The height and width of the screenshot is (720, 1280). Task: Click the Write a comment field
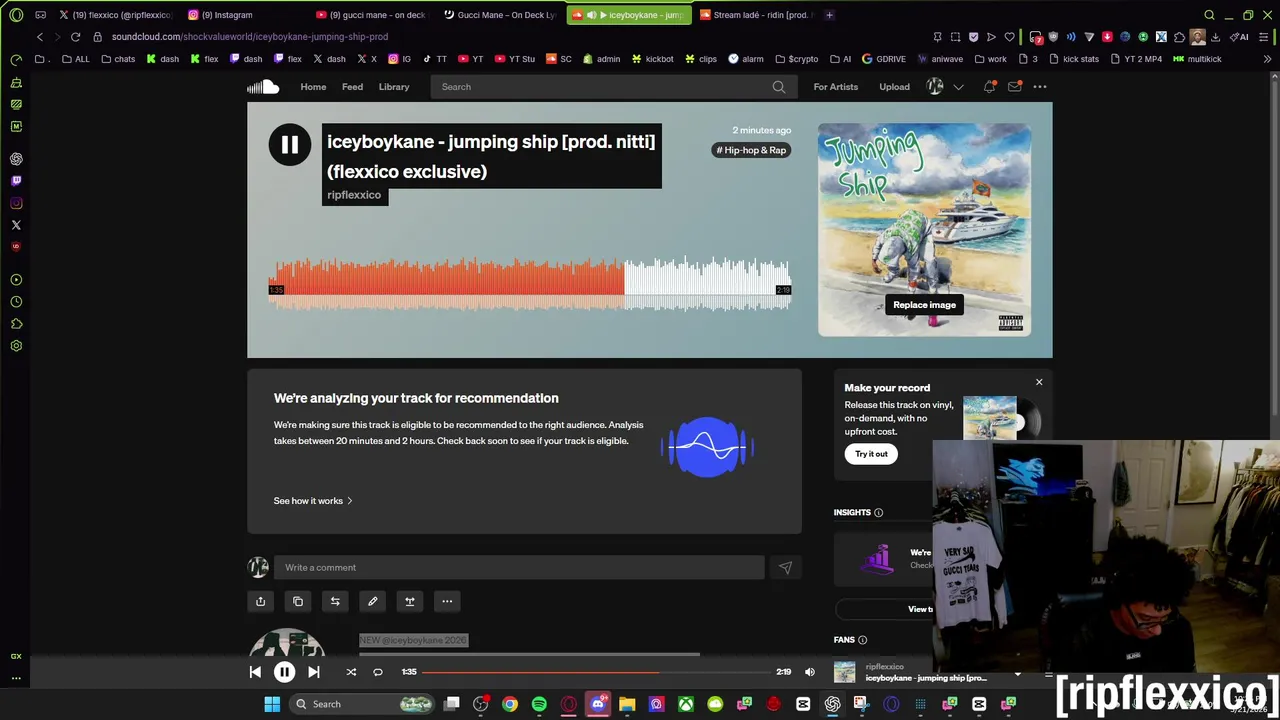click(x=519, y=568)
